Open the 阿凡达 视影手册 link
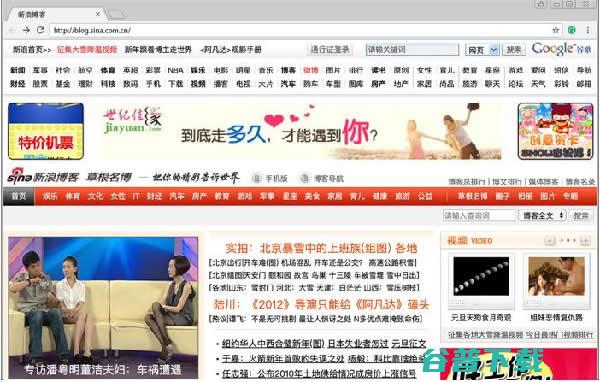 tap(230, 50)
